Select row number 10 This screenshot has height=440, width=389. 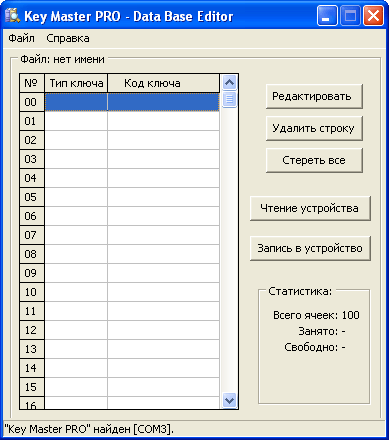click(32, 292)
